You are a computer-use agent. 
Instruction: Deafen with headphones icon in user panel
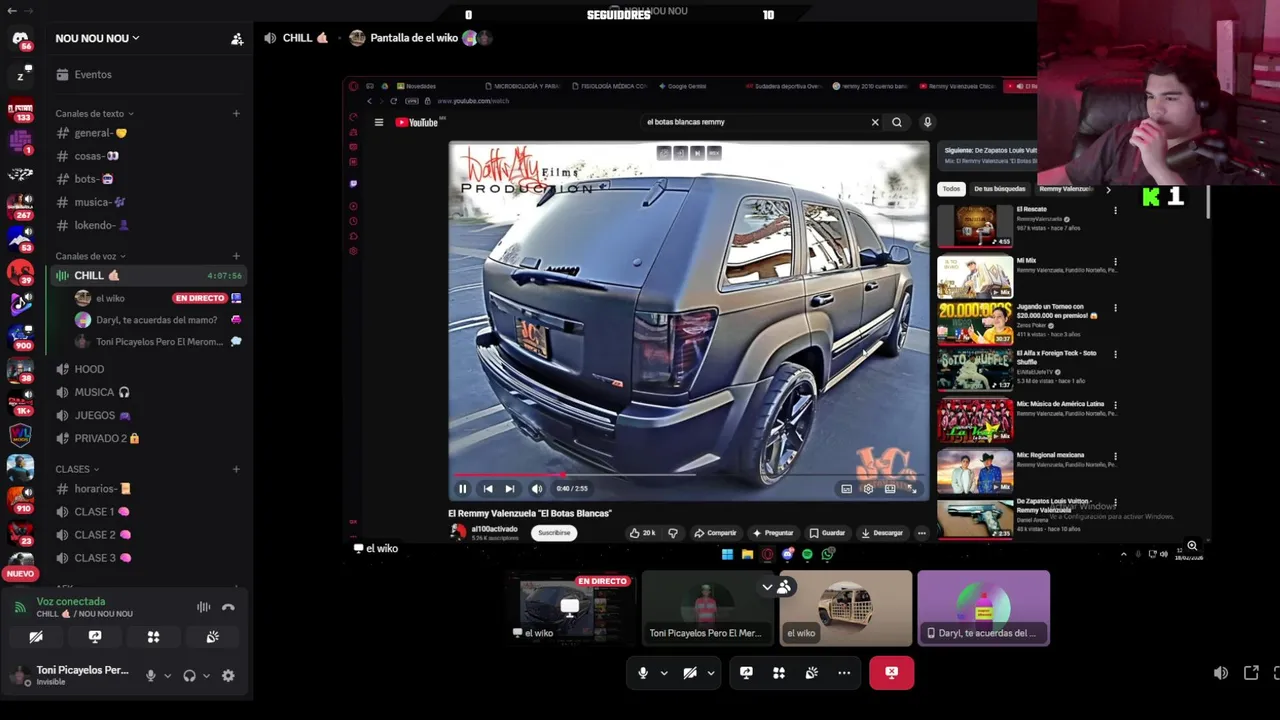pyautogui.click(x=189, y=676)
